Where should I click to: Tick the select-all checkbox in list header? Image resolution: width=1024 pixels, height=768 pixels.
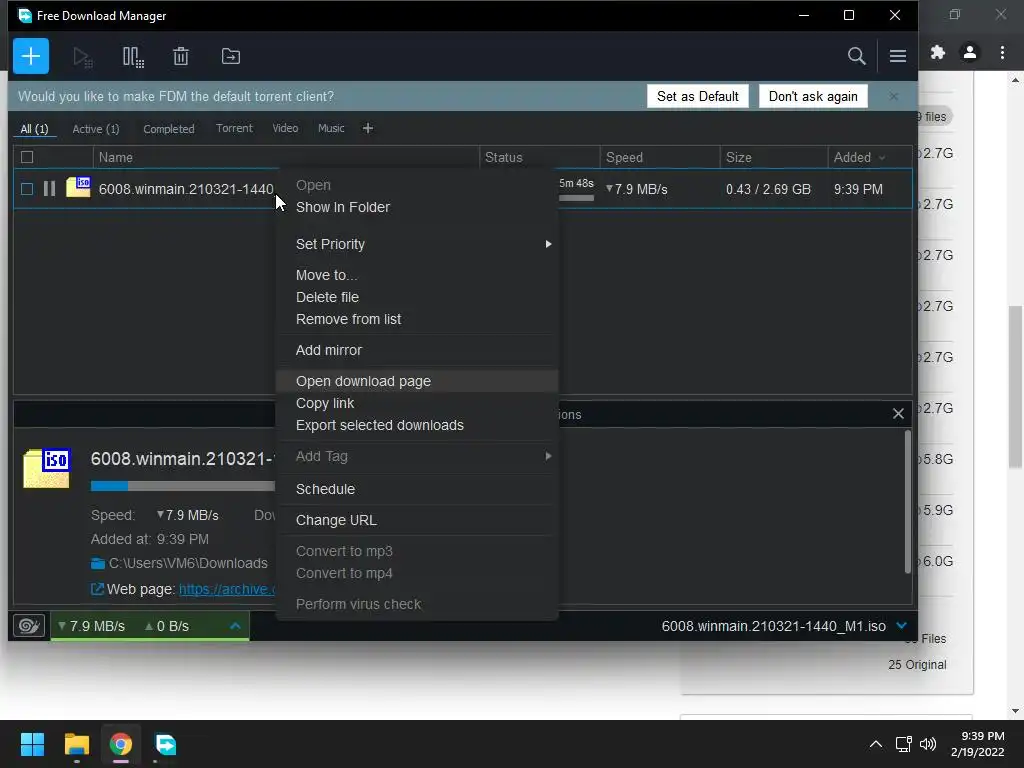coord(27,157)
